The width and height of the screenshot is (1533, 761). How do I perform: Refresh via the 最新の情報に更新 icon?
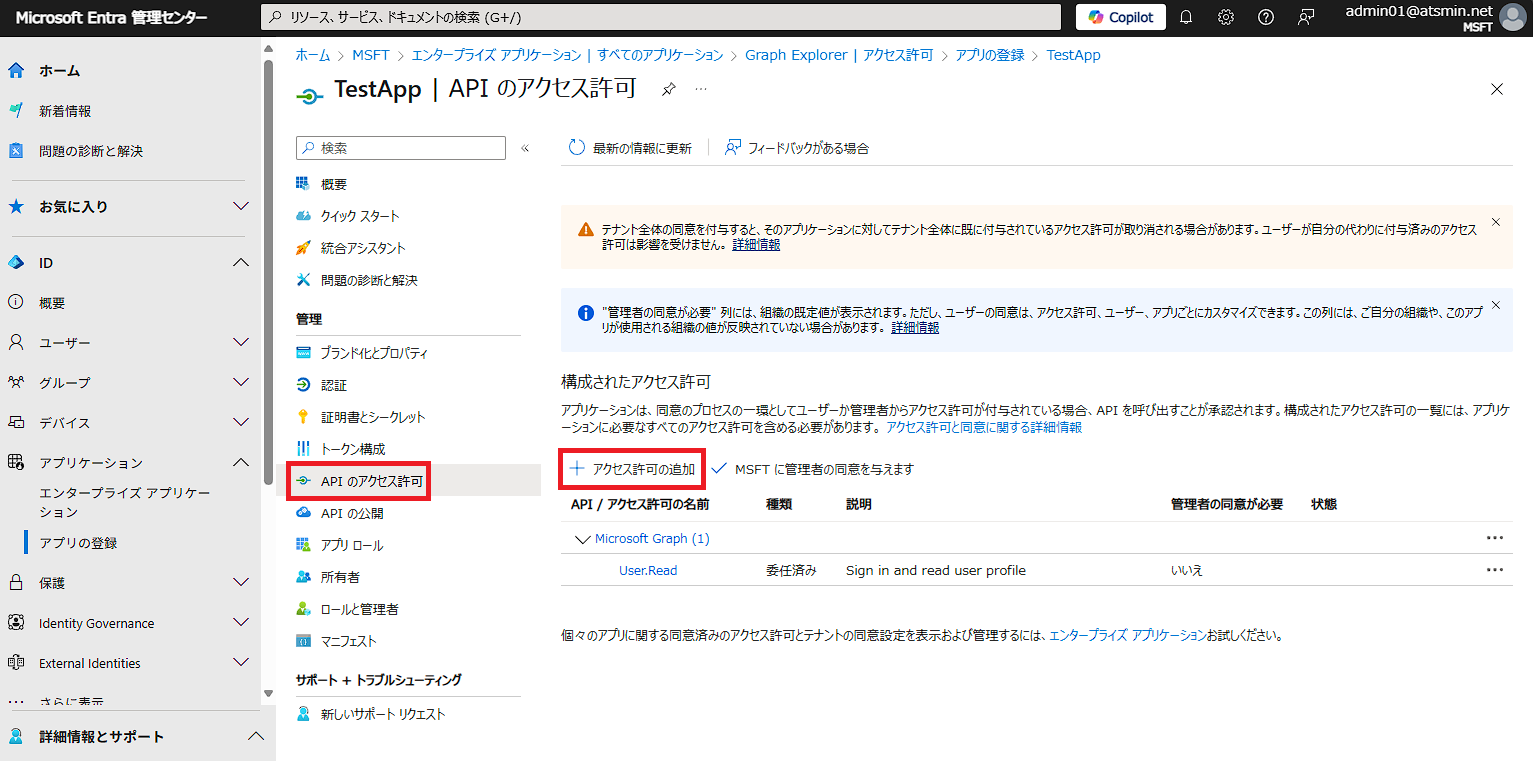(x=575, y=146)
